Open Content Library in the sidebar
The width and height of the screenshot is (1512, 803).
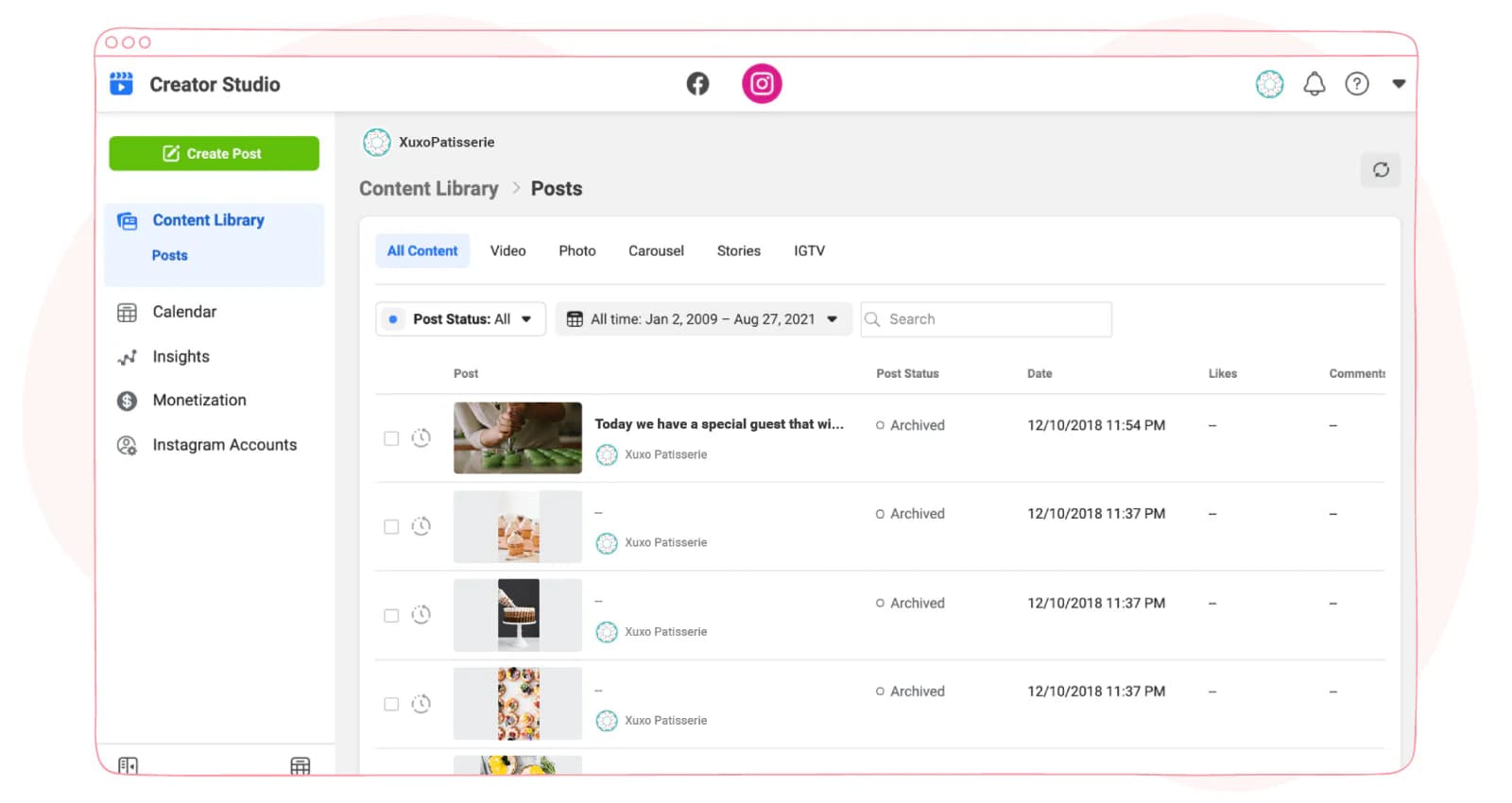[x=208, y=220]
